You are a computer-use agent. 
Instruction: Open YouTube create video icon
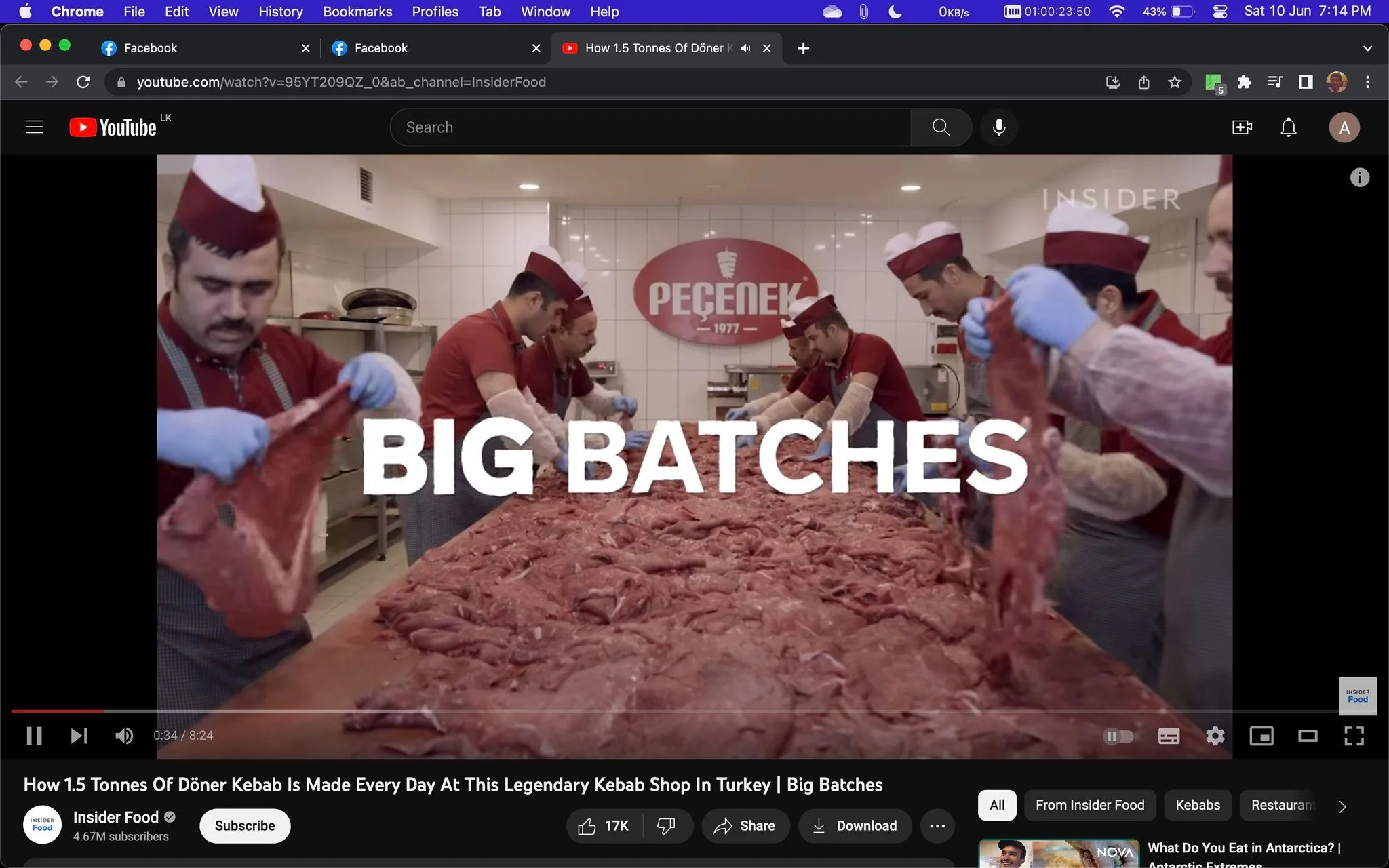point(1242,127)
